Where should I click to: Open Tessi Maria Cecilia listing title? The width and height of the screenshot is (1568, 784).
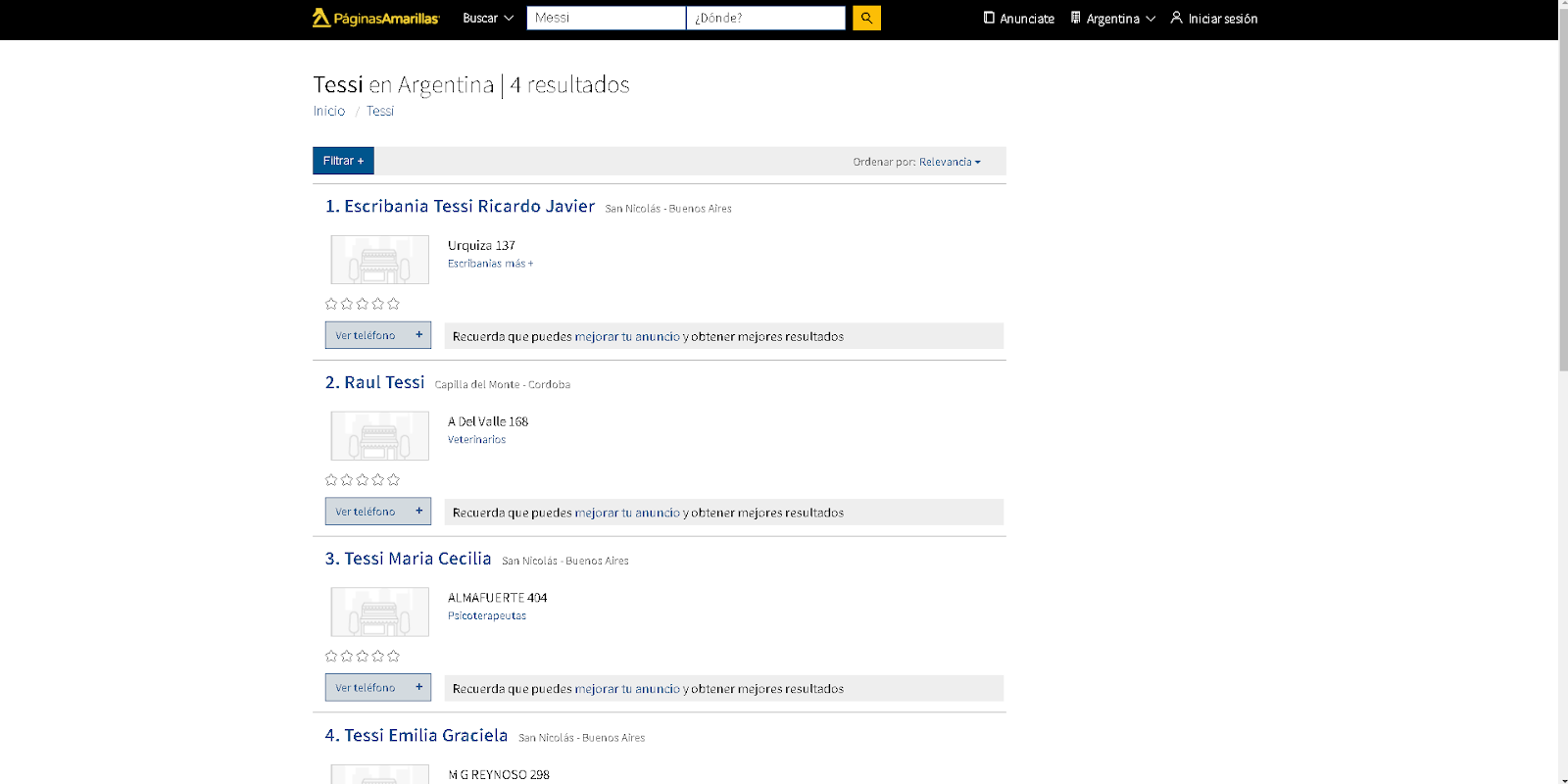click(x=408, y=559)
